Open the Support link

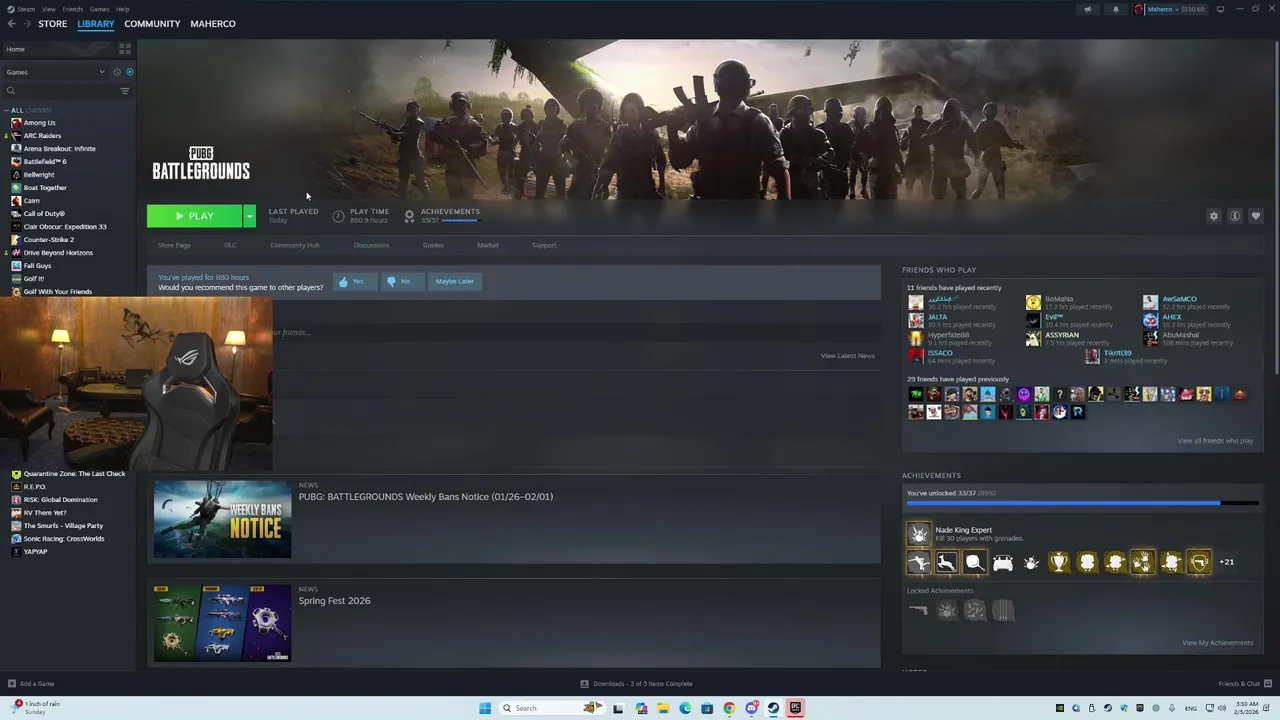point(544,245)
